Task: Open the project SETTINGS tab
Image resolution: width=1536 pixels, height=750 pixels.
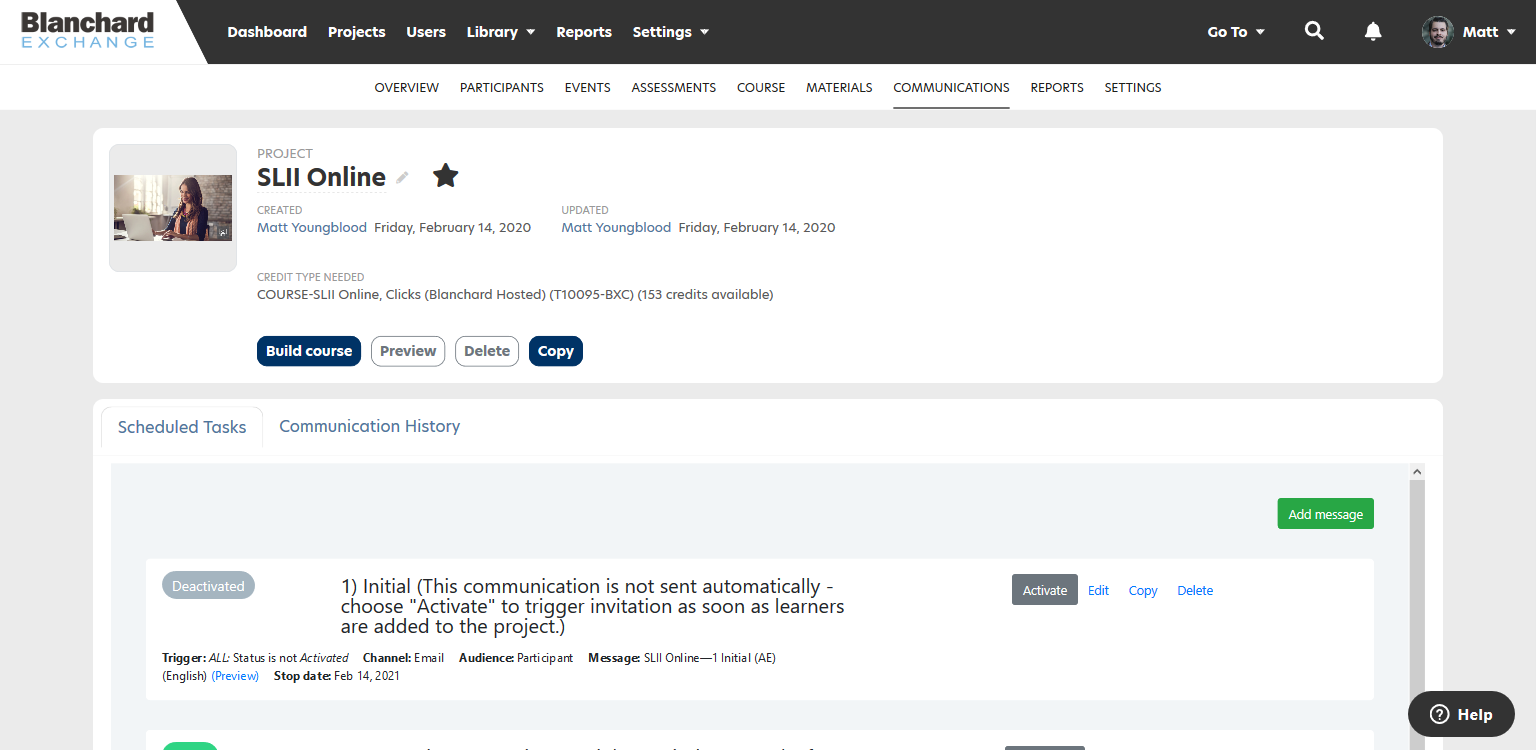Action: 1133,88
